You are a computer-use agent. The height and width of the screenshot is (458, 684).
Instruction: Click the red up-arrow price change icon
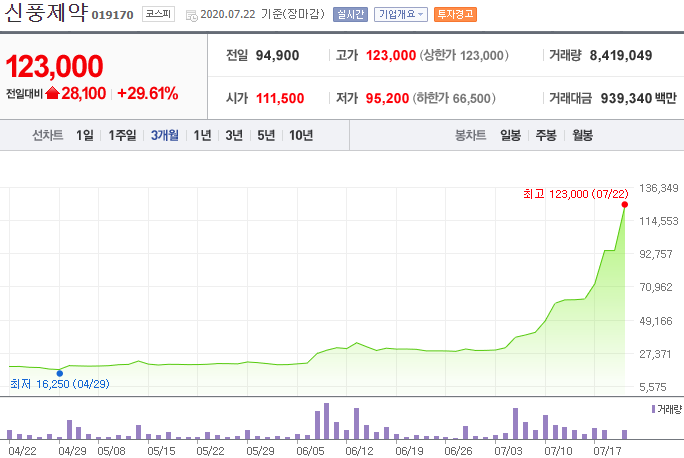[52, 92]
